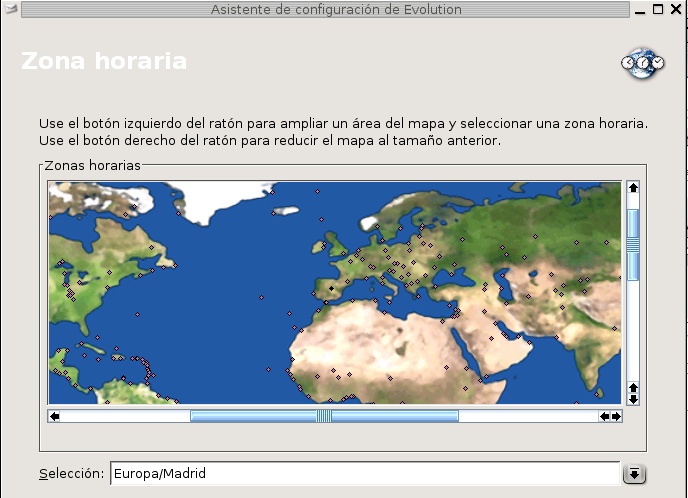Expand the Selección time zone dropdown arrow

coord(634,474)
